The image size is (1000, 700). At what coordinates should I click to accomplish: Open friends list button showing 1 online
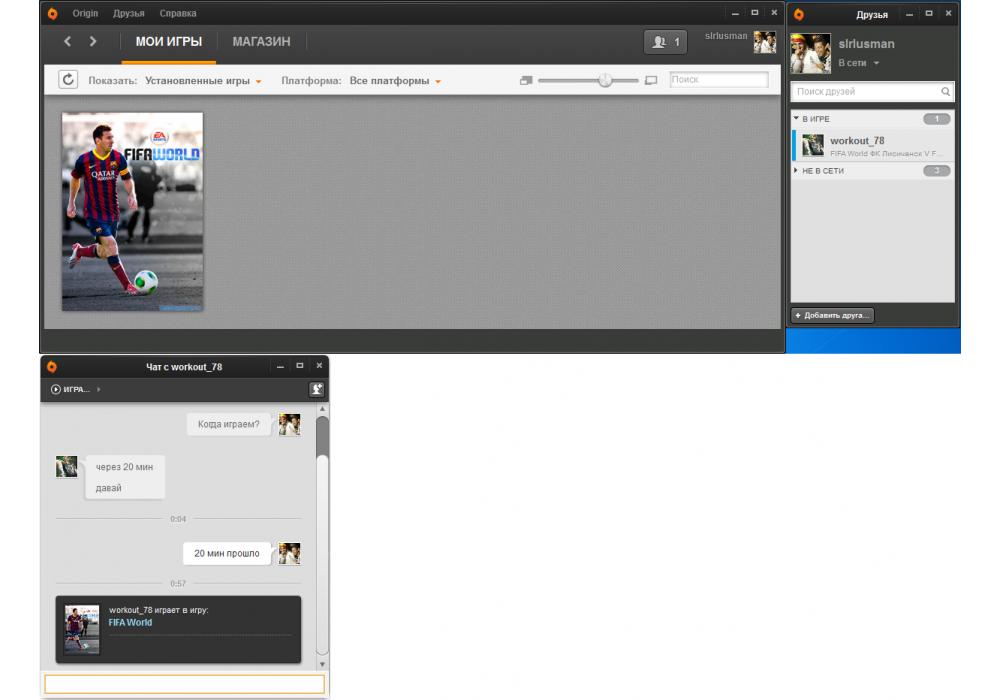click(665, 42)
